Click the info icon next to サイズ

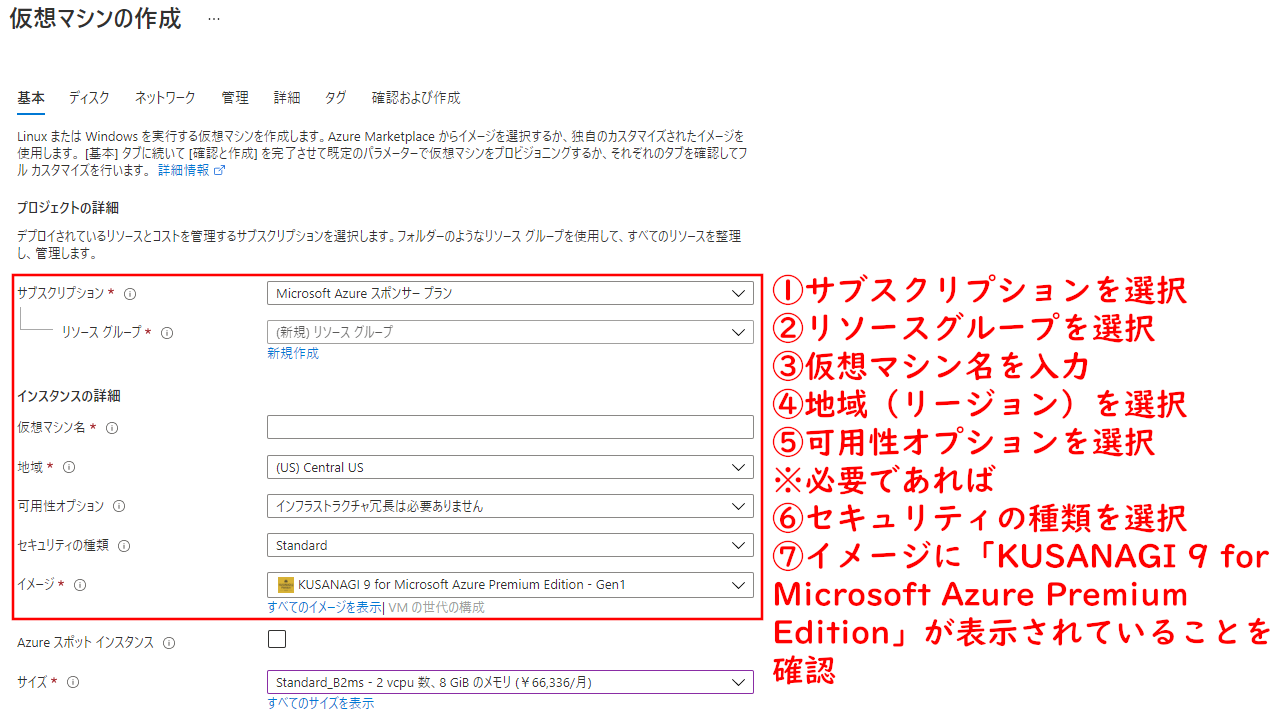coord(72,682)
